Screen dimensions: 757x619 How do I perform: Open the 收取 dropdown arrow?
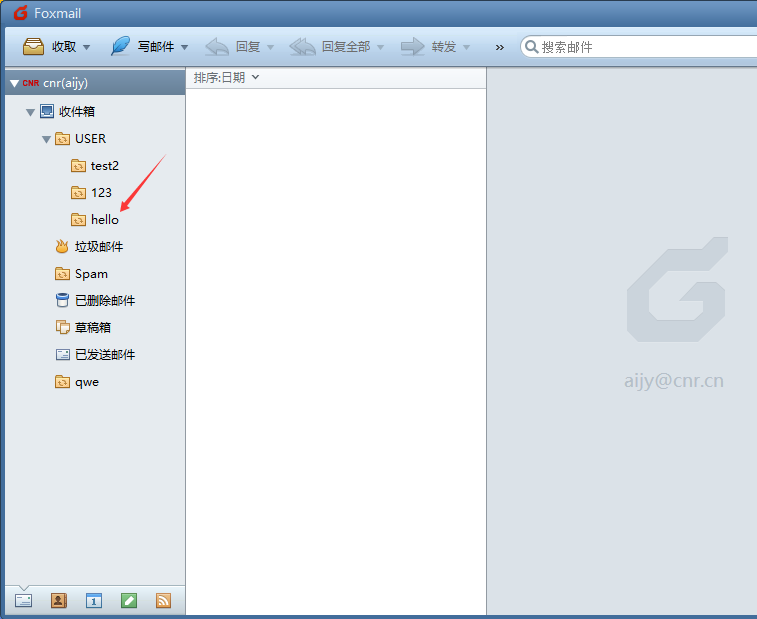click(86, 47)
